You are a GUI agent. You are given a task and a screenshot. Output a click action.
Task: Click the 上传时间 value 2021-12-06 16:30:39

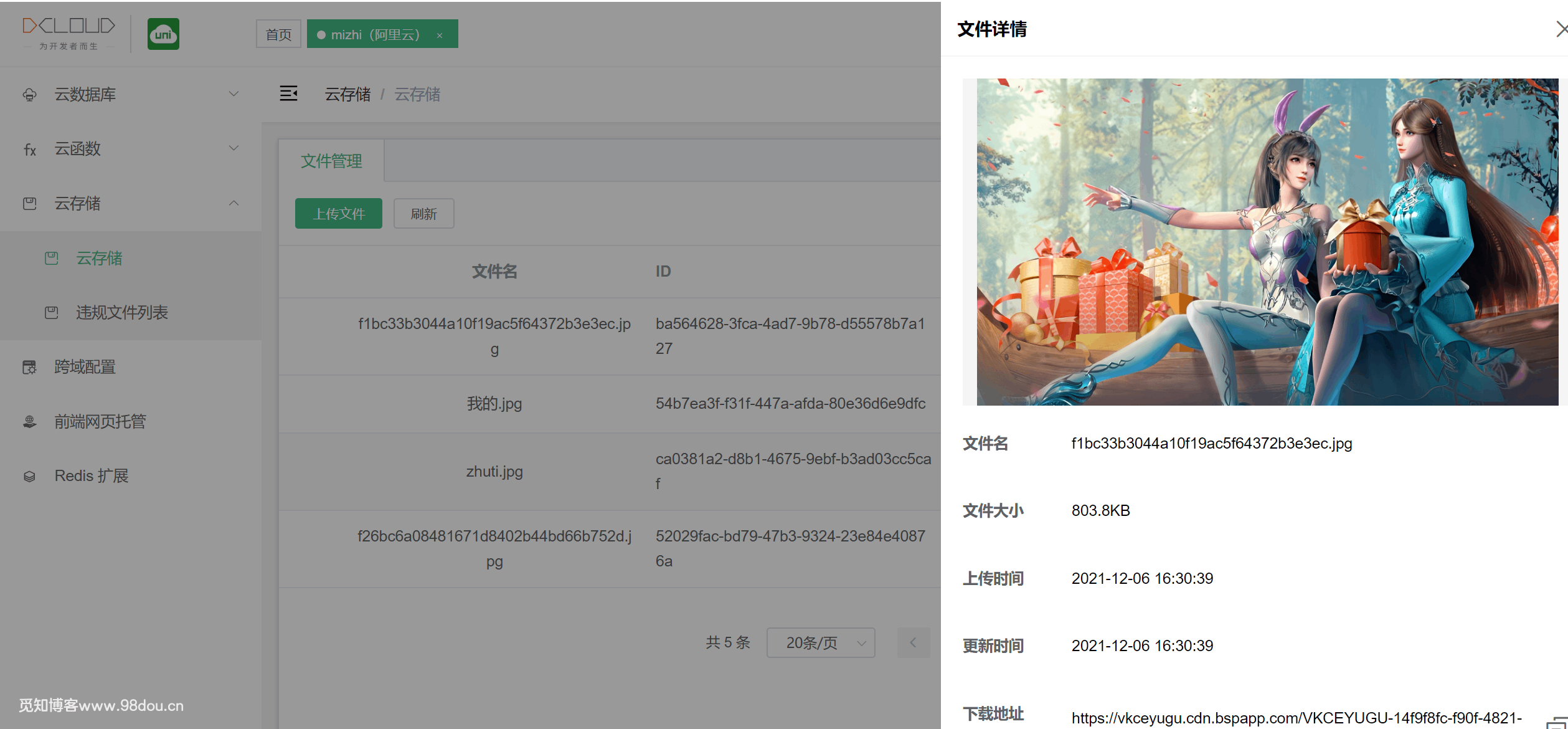(1142, 579)
